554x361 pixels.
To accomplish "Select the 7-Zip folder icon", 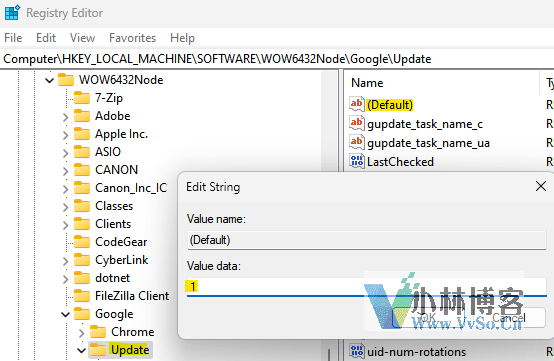I will tap(82, 98).
